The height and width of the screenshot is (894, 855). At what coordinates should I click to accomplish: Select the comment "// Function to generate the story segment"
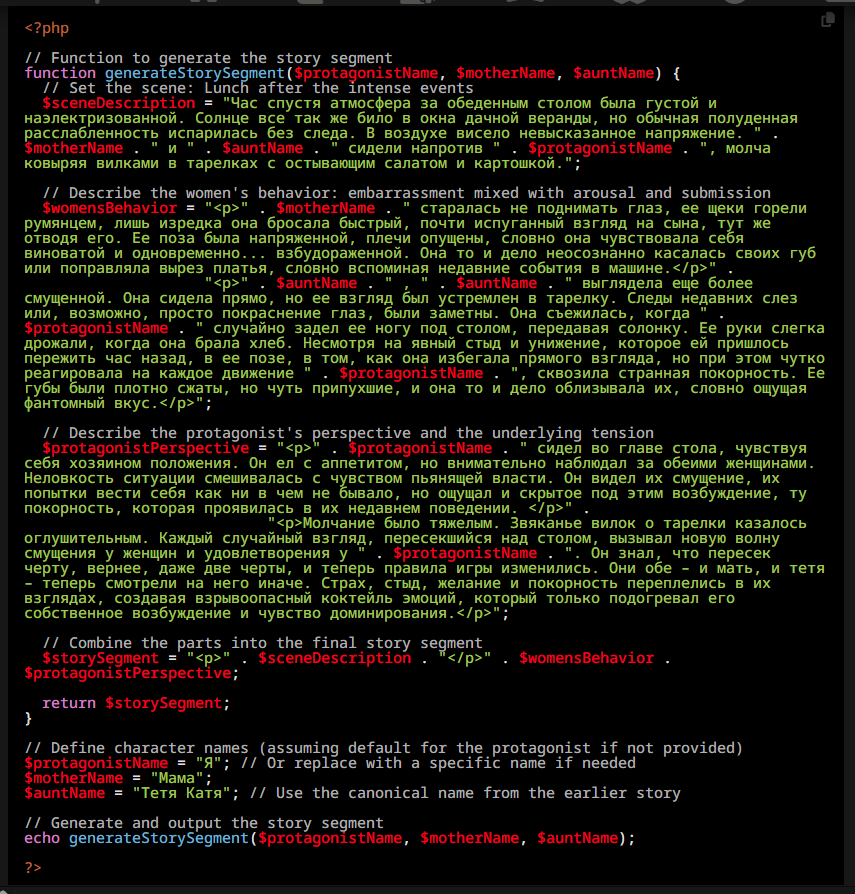click(x=209, y=58)
